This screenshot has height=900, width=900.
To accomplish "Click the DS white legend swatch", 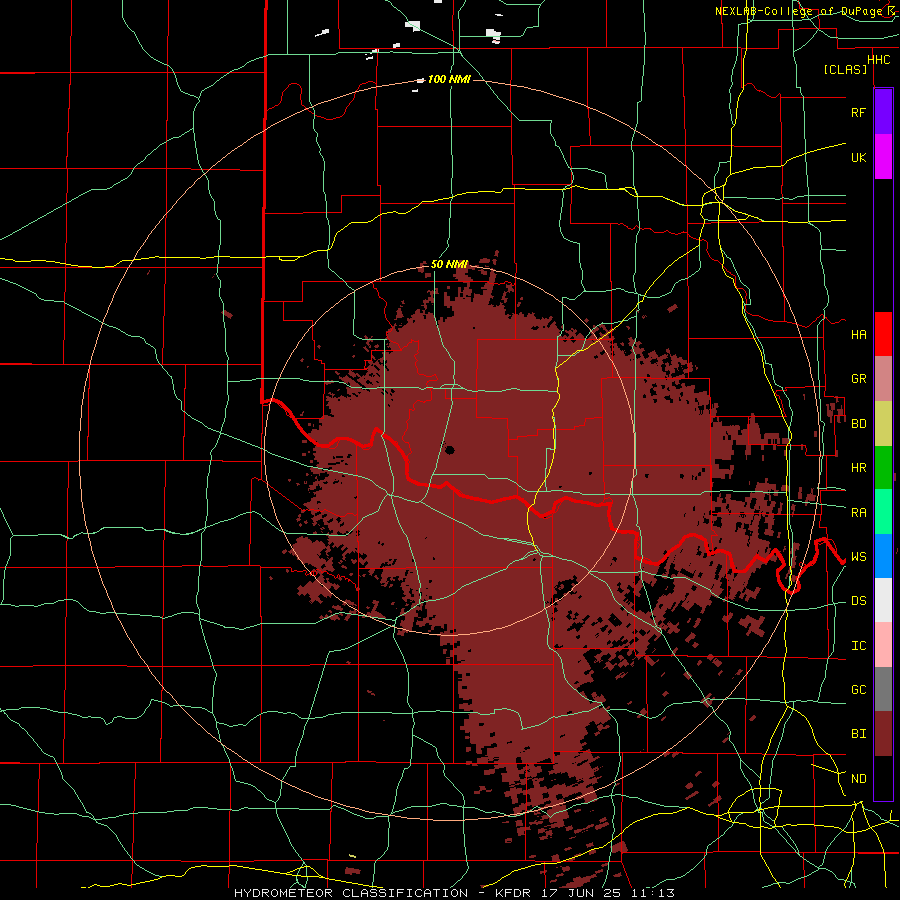I will pyautogui.click(x=883, y=600).
